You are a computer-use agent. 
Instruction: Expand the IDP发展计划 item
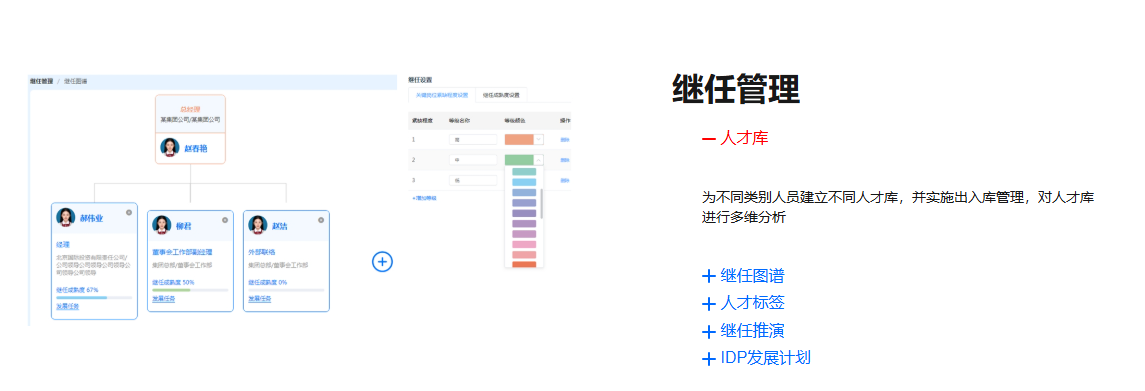(757, 358)
